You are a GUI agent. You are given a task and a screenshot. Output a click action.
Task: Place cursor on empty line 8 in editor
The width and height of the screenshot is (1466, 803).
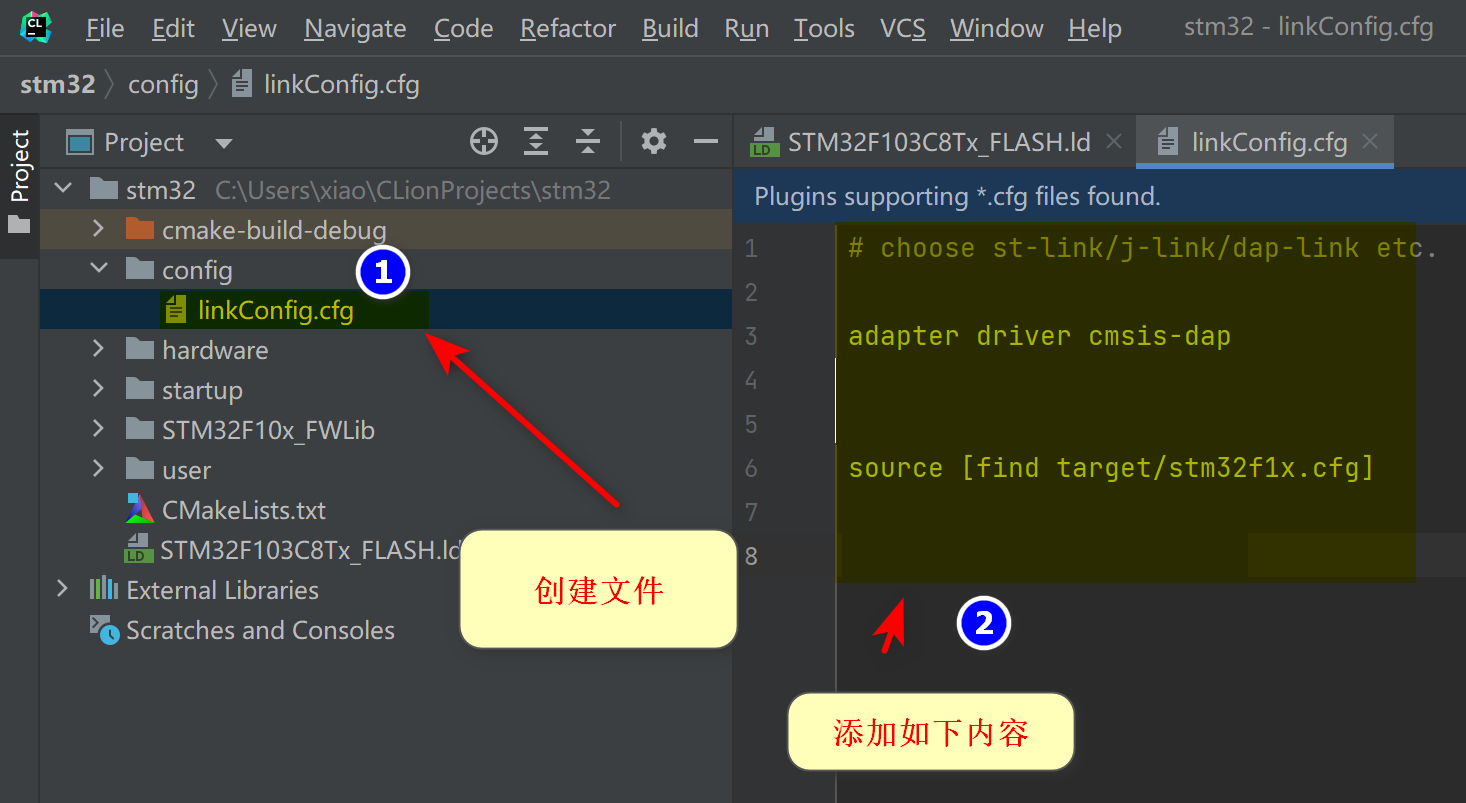click(x=1150, y=555)
